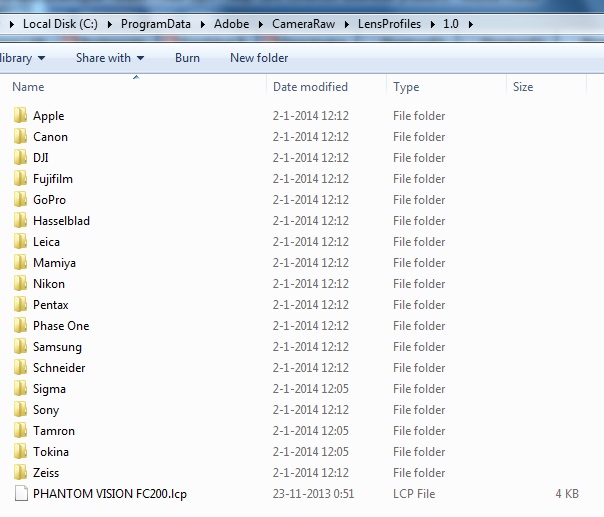Screen dimensions: 604x517
Task: Expand the arrow after 1.0 breadcrumb
Action: [470, 24]
